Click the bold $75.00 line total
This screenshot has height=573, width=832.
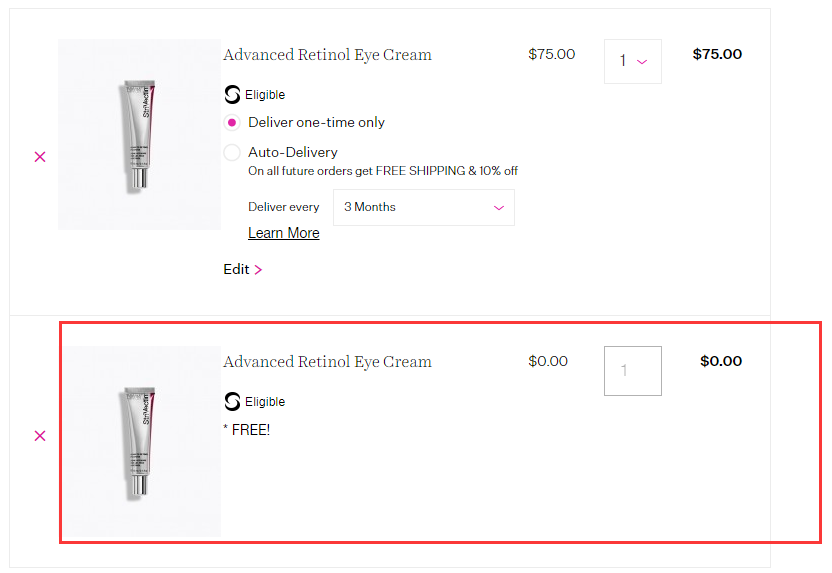click(717, 55)
